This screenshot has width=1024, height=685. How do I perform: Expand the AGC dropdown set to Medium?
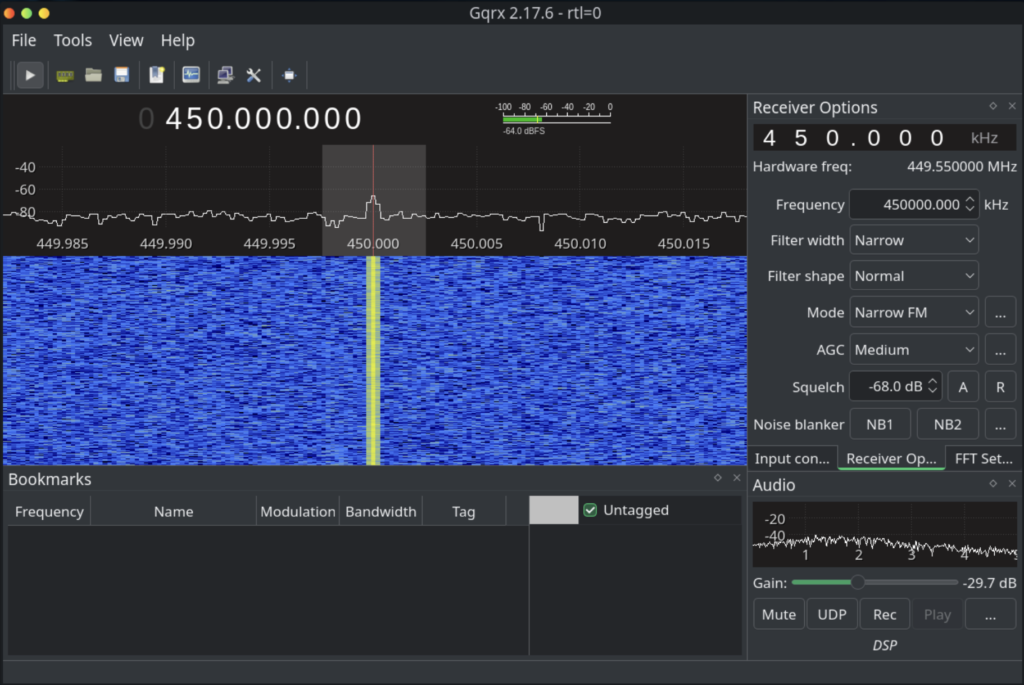pyautogui.click(x=914, y=350)
